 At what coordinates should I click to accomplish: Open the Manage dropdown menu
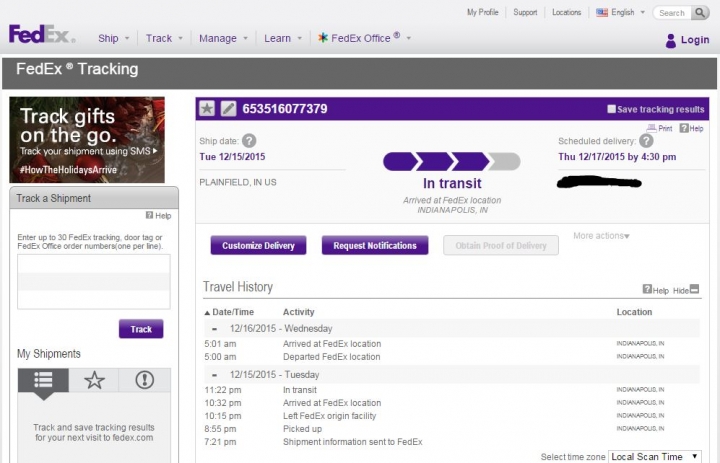pos(223,38)
